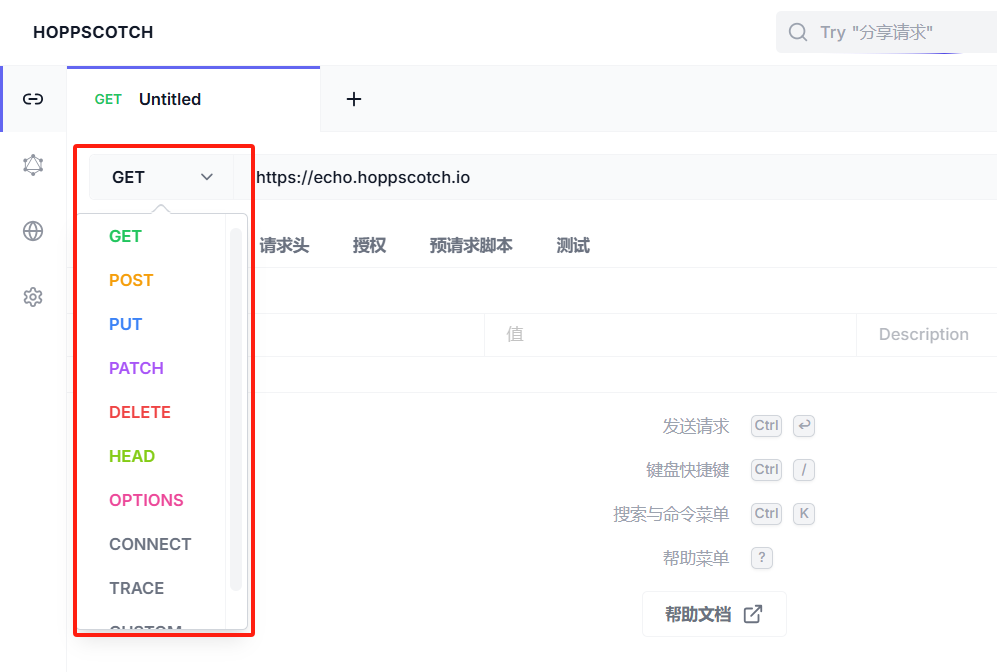Collapse the GET method dropdown chevron
This screenshot has height=672, width=997.
pos(207,177)
